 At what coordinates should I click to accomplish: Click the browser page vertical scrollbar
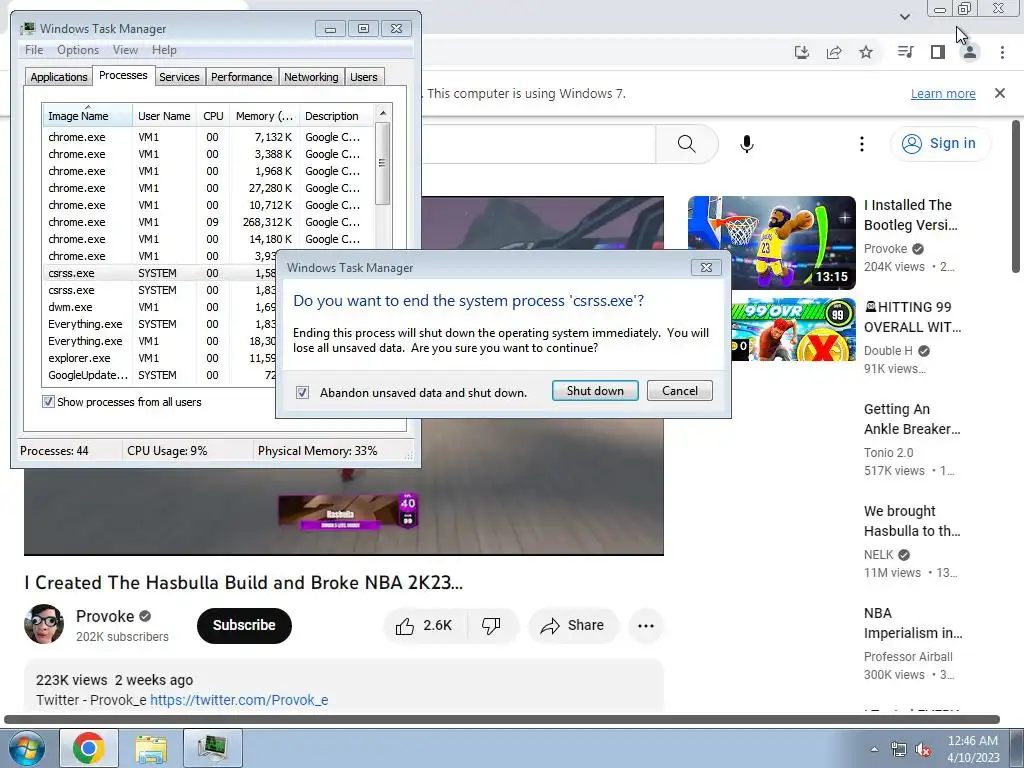(1016, 196)
